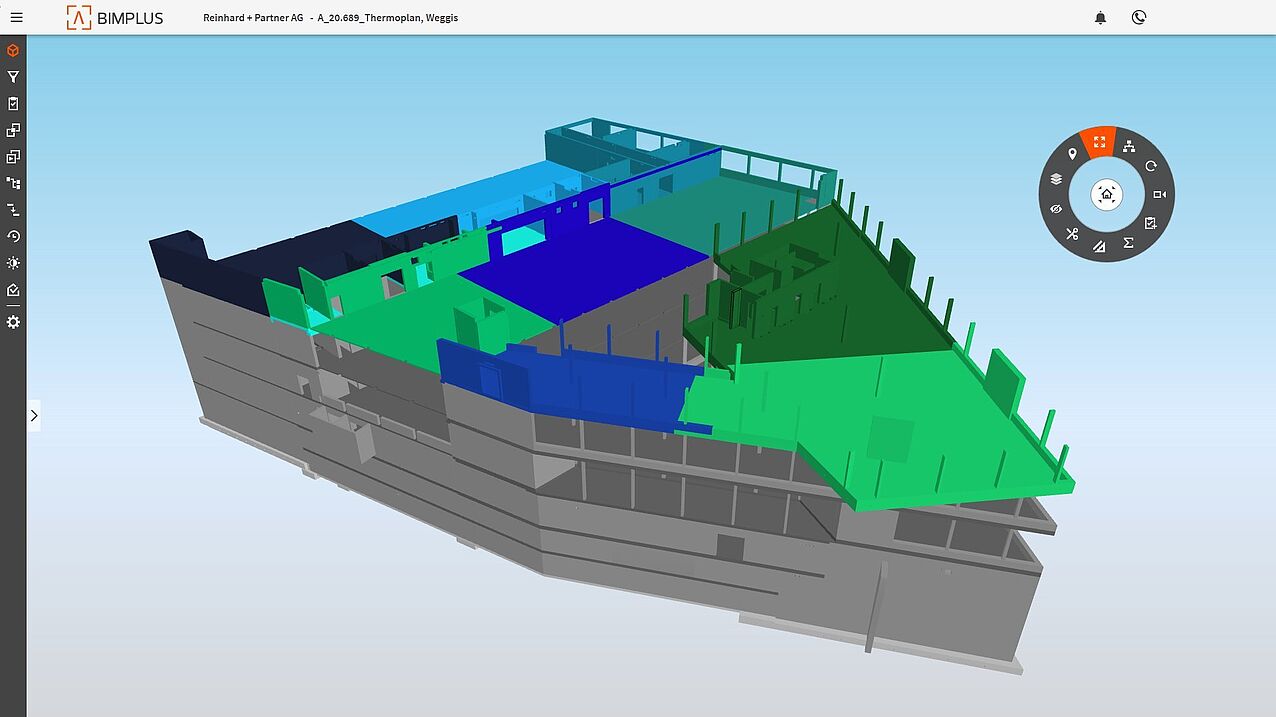Open the history revisions sidebar icon
The image size is (1276, 717).
click(13, 236)
